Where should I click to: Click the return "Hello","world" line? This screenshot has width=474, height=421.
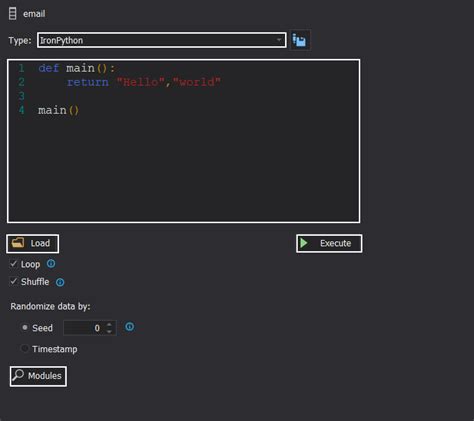click(x=144, y=82)
